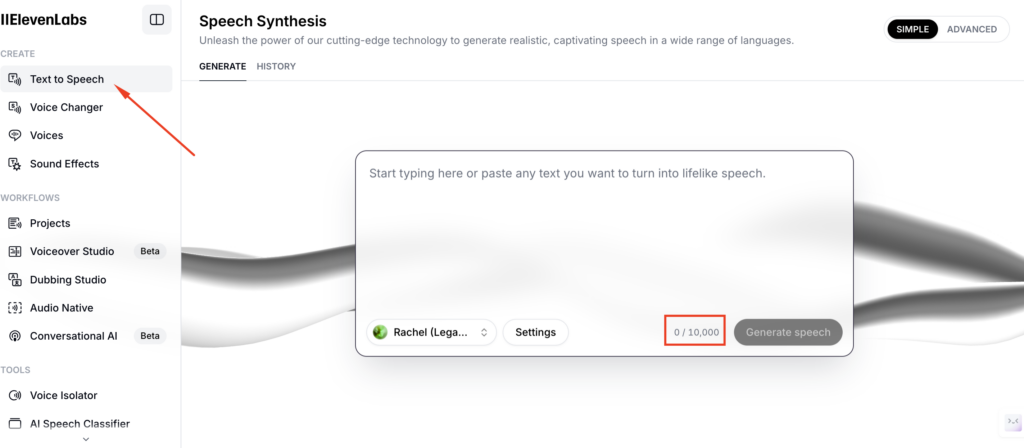This screenshot has width=1024, height=448.
Task: Open the Rachel voice selector dropdown
Action: 432,332
